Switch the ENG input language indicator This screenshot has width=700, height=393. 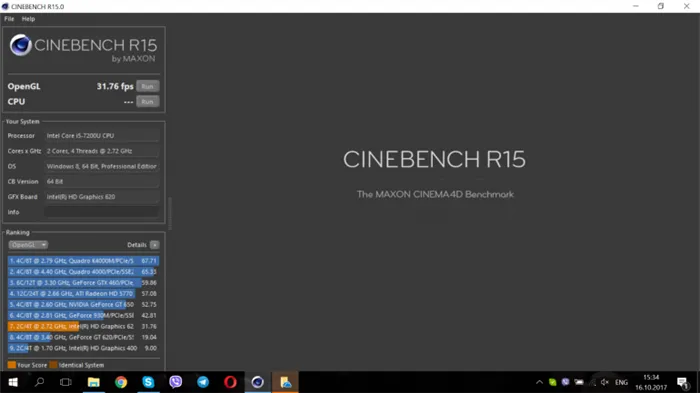tap(621, 382)
